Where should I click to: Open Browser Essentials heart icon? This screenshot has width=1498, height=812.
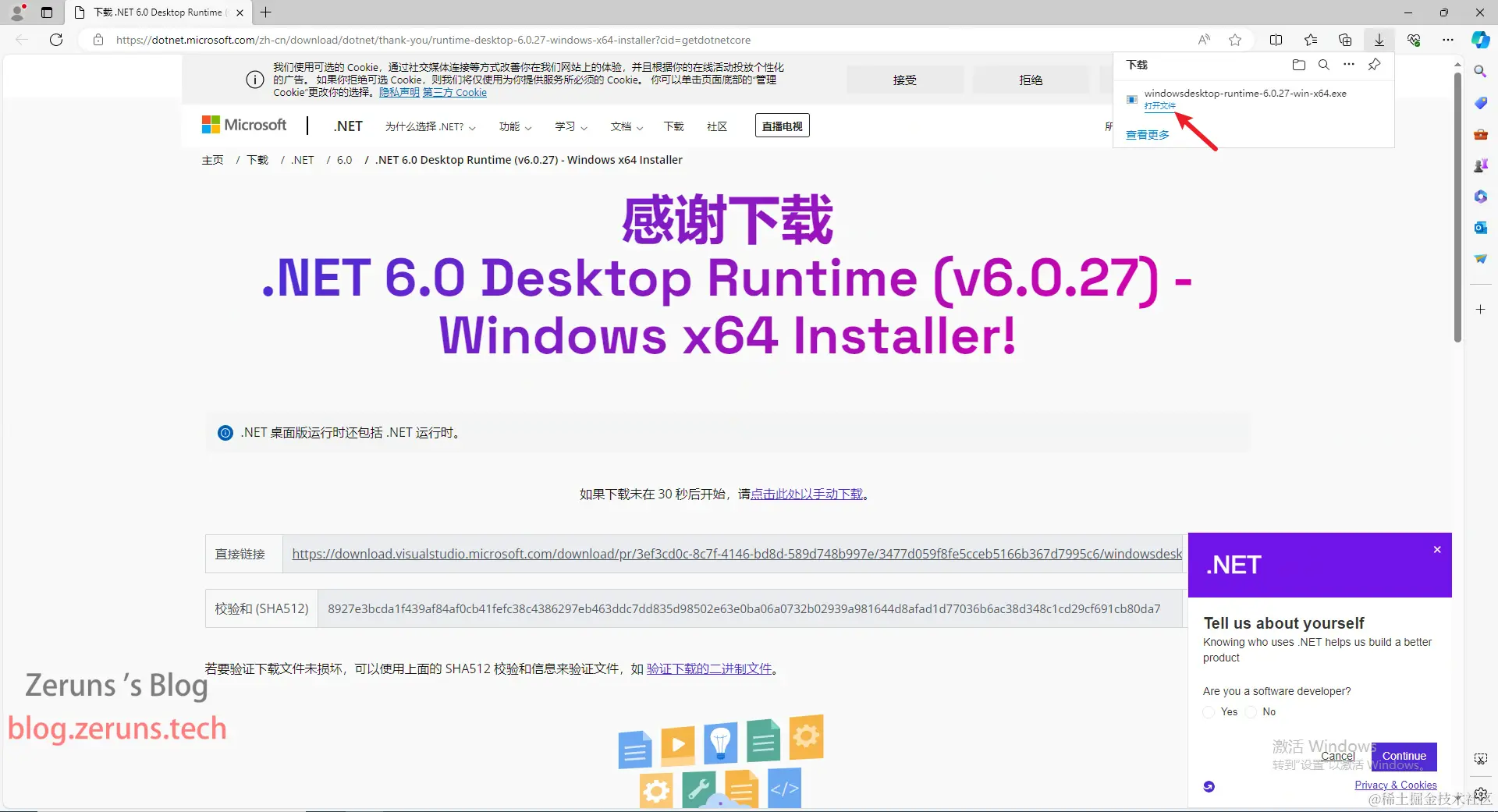tap(1414, 40)
